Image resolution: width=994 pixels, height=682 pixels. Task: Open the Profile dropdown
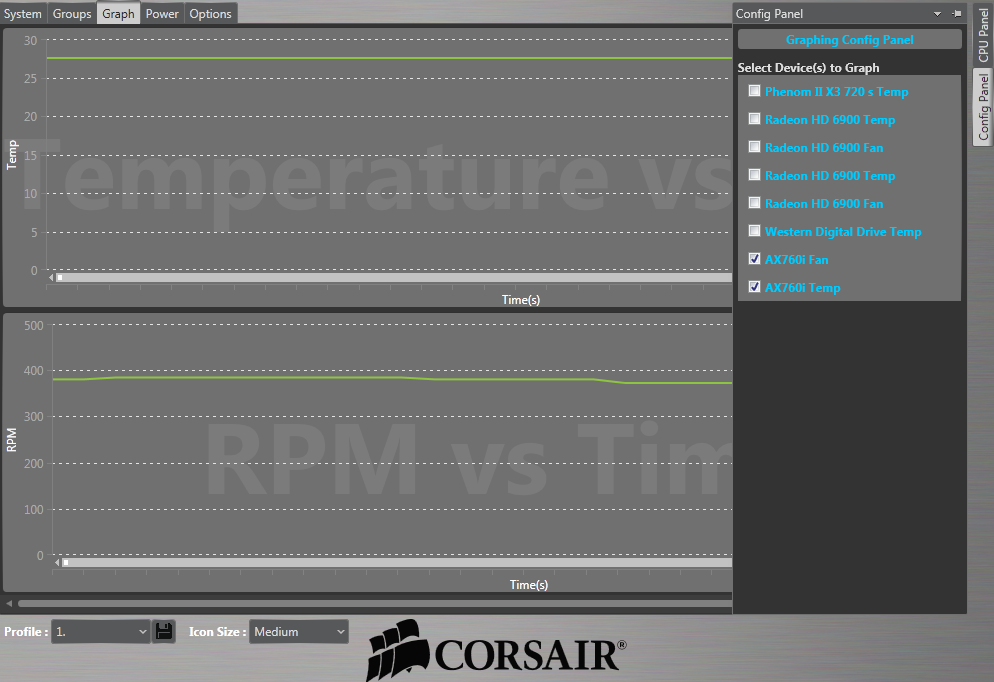point(100,631)
